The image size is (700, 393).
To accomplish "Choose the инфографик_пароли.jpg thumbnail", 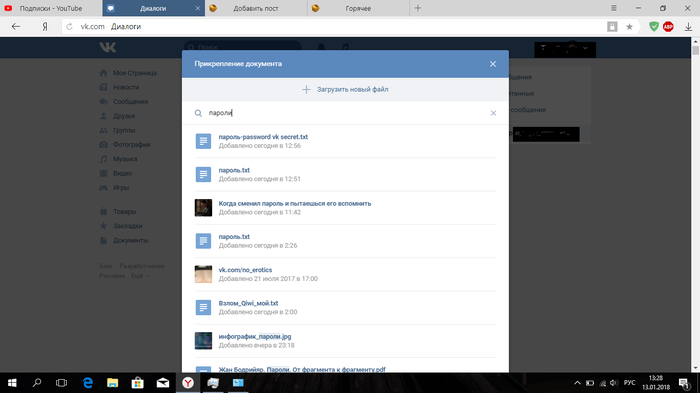I will click(x=203, y=341).
